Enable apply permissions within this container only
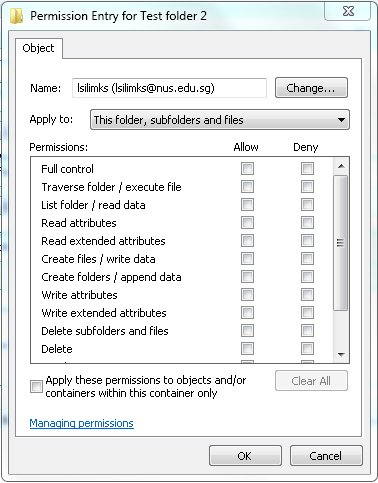This screenshot has width=378, height=483. [36, 386]
